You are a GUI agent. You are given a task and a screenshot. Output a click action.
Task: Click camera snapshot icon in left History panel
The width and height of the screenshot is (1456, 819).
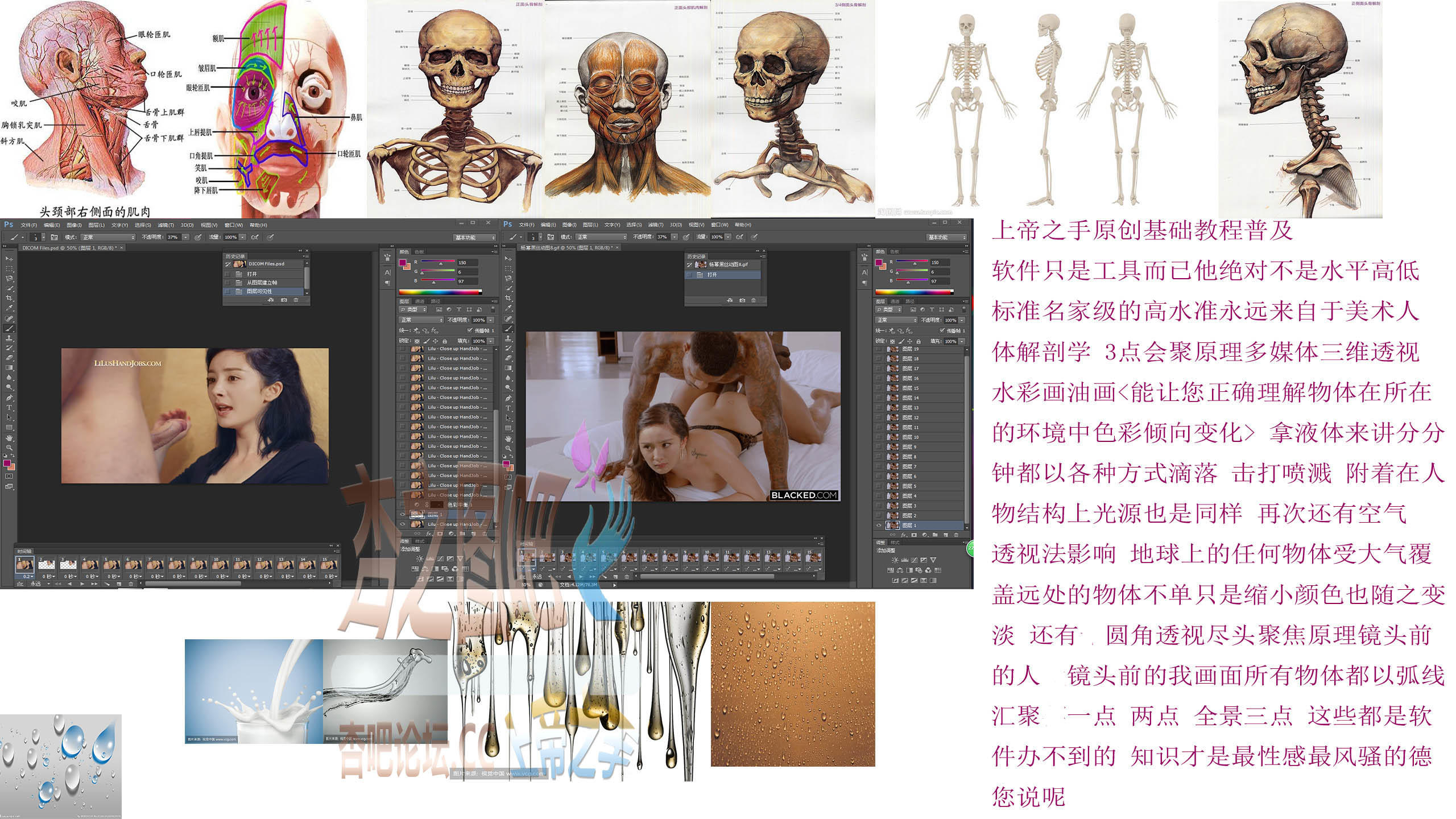click(284, 300)
